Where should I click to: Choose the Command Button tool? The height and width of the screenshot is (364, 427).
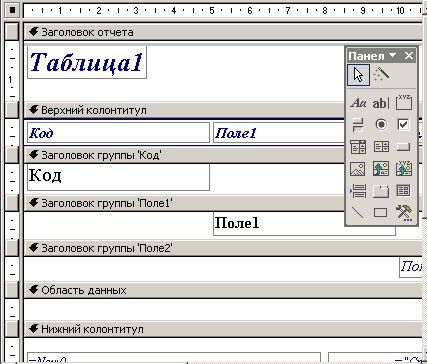(x=404, y=147)
